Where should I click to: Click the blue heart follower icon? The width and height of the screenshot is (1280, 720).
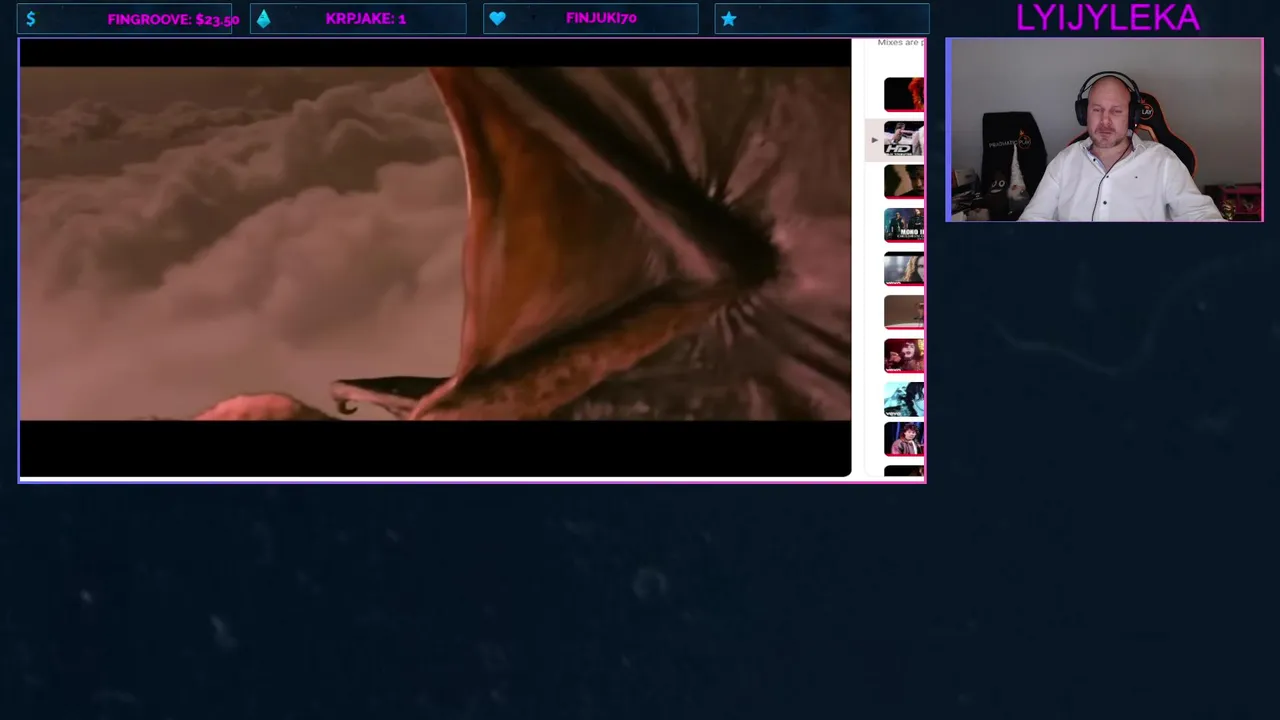pos(497,19)
